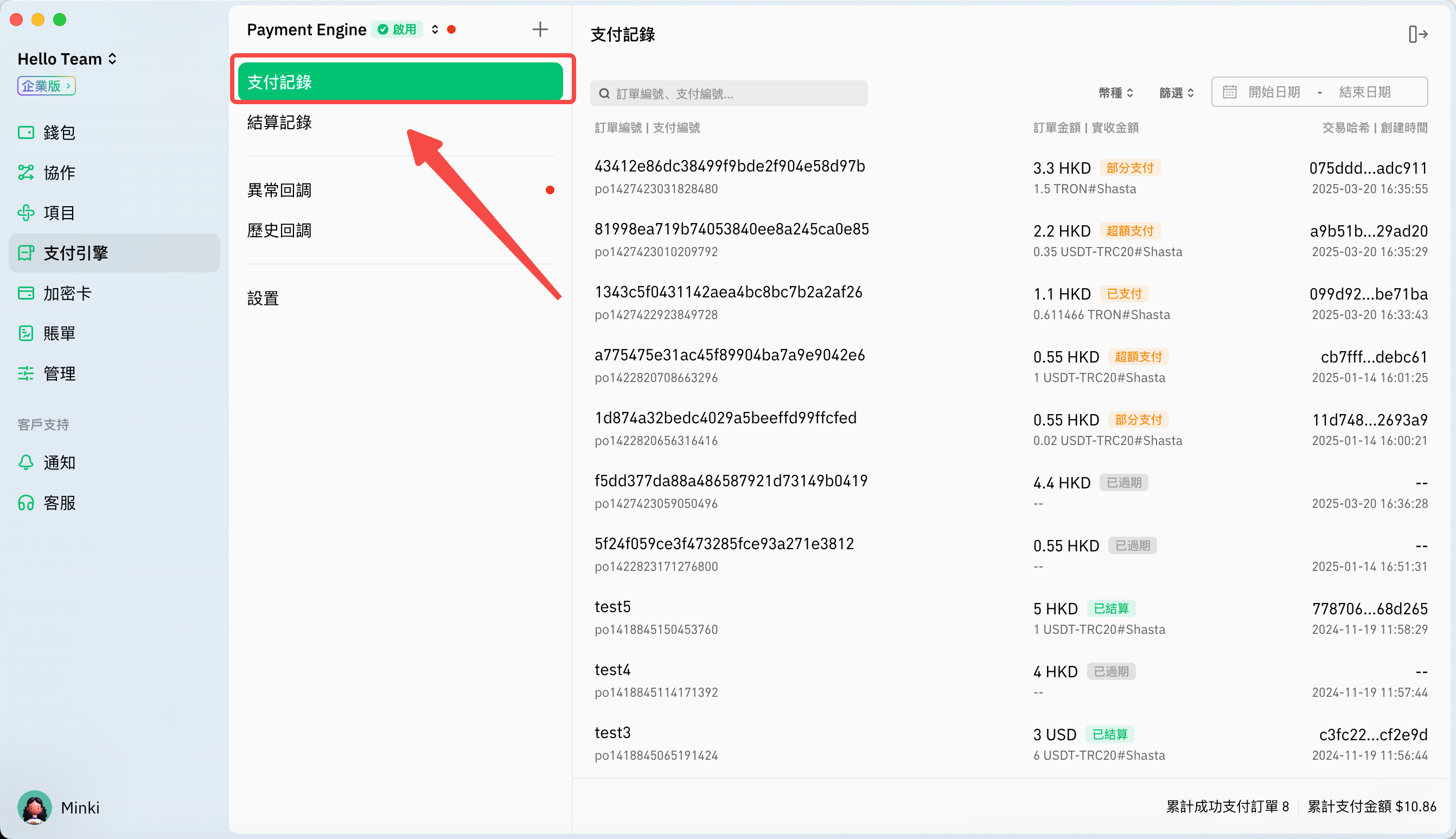
Task: Open 異常回調 menu item
Action: (279, 190)
